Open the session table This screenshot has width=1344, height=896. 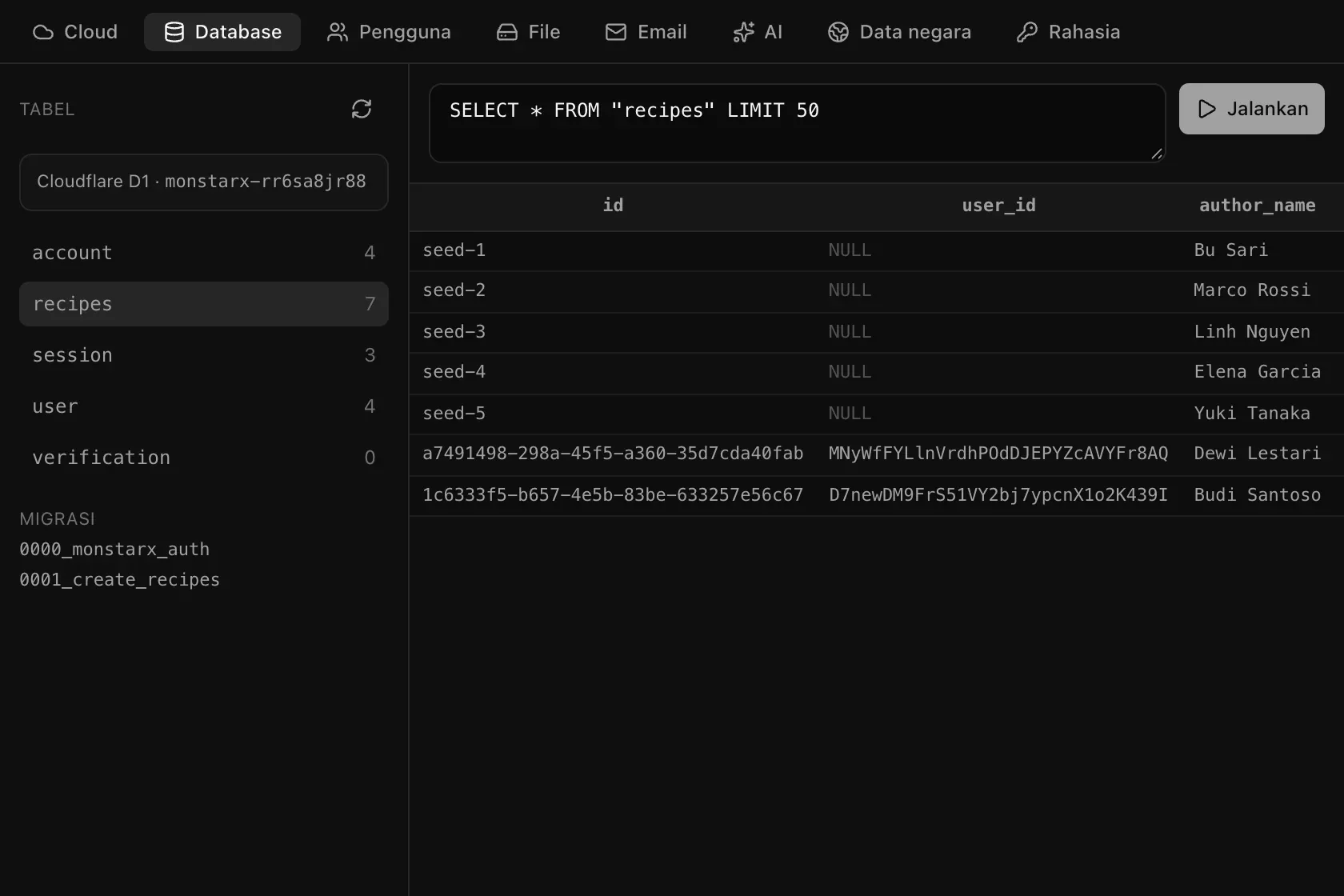[x=204, y=355]
